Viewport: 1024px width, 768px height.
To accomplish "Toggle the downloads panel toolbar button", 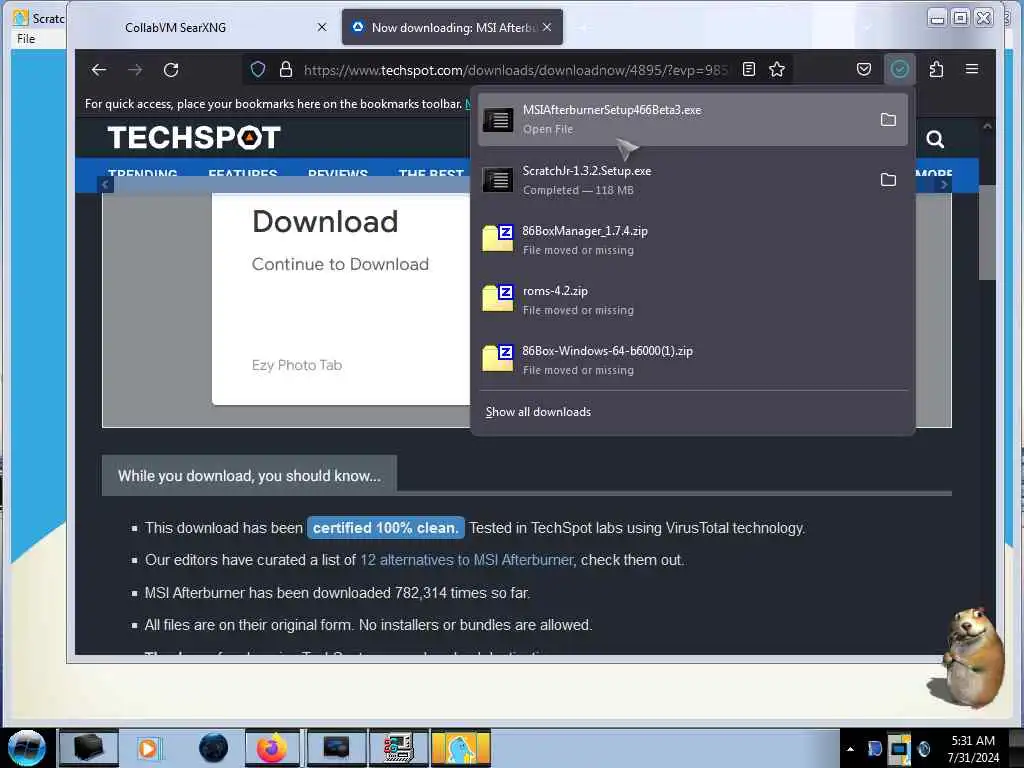I will coord(899,69).
